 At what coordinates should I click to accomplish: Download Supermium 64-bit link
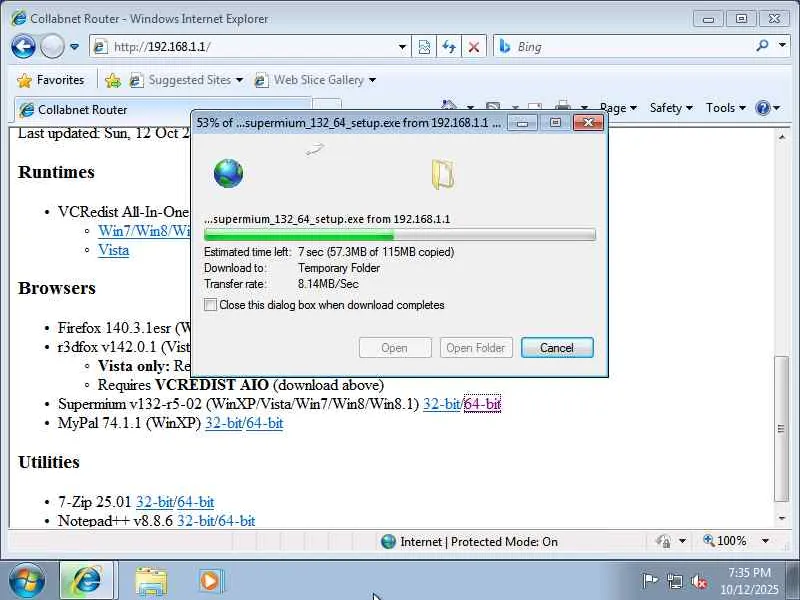pyautogui.click(x=482, y=404)
